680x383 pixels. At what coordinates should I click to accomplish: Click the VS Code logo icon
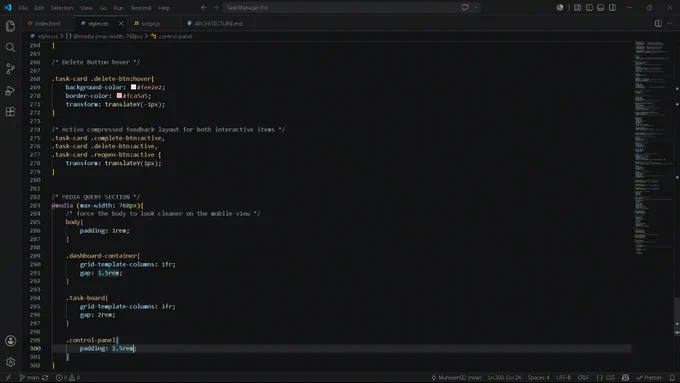click(x=8, y=7)
